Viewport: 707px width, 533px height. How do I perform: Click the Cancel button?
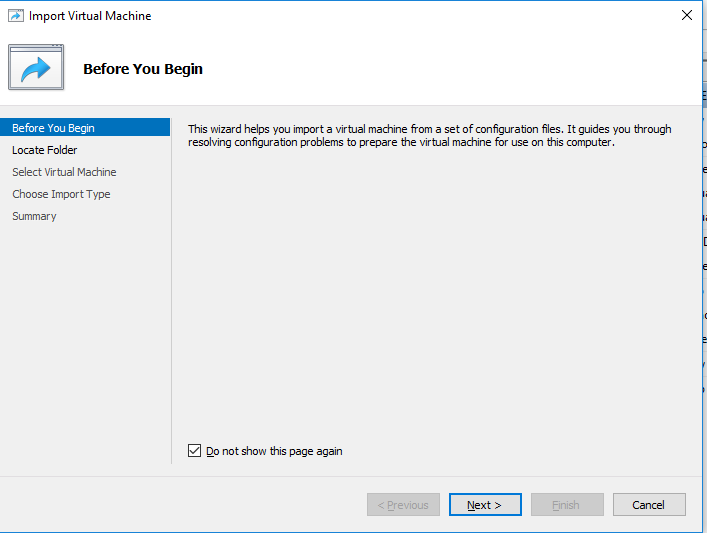click(x=649, y=505)
